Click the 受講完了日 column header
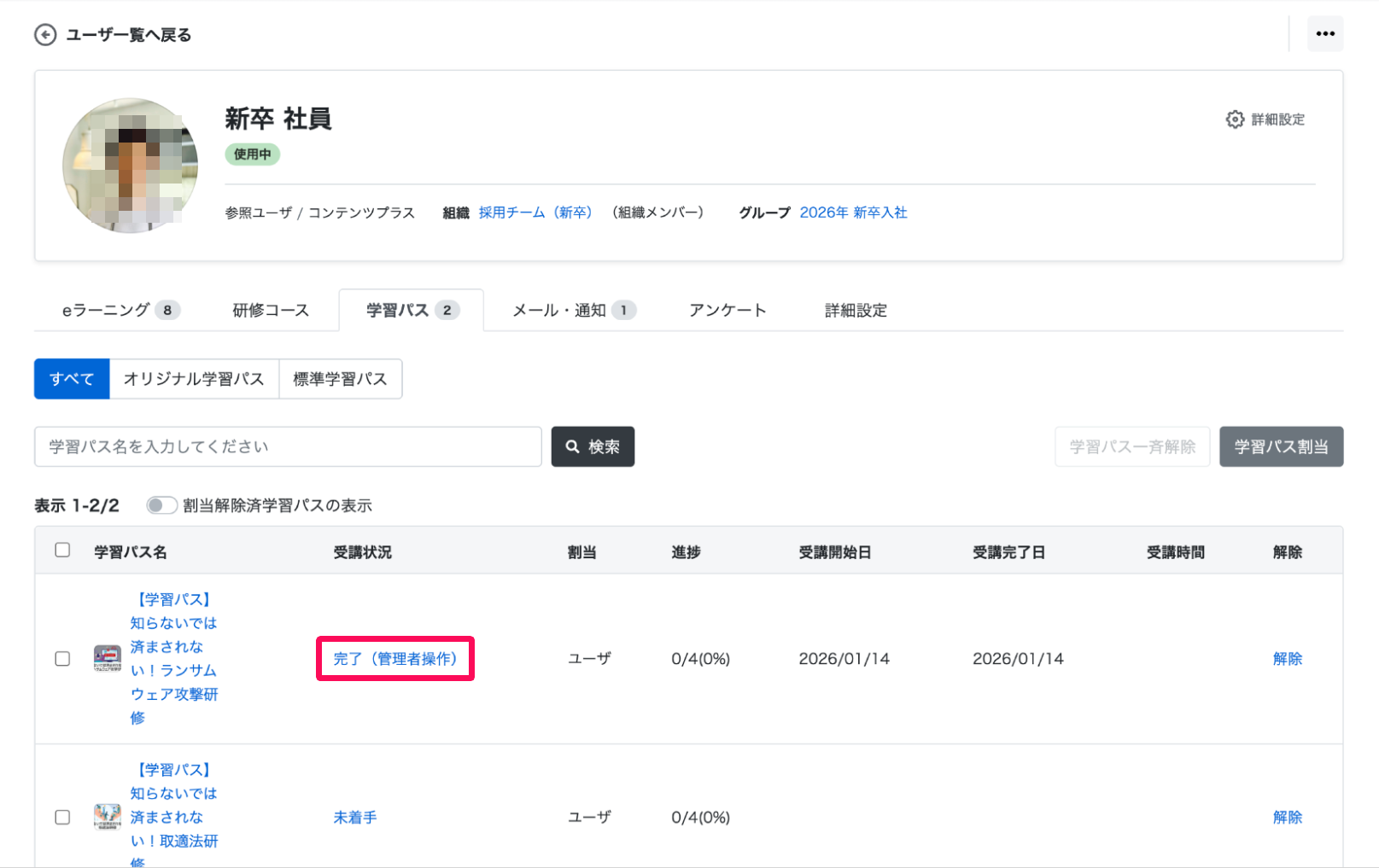Viewport: 1379px width, 868px height. [1009, 552]
